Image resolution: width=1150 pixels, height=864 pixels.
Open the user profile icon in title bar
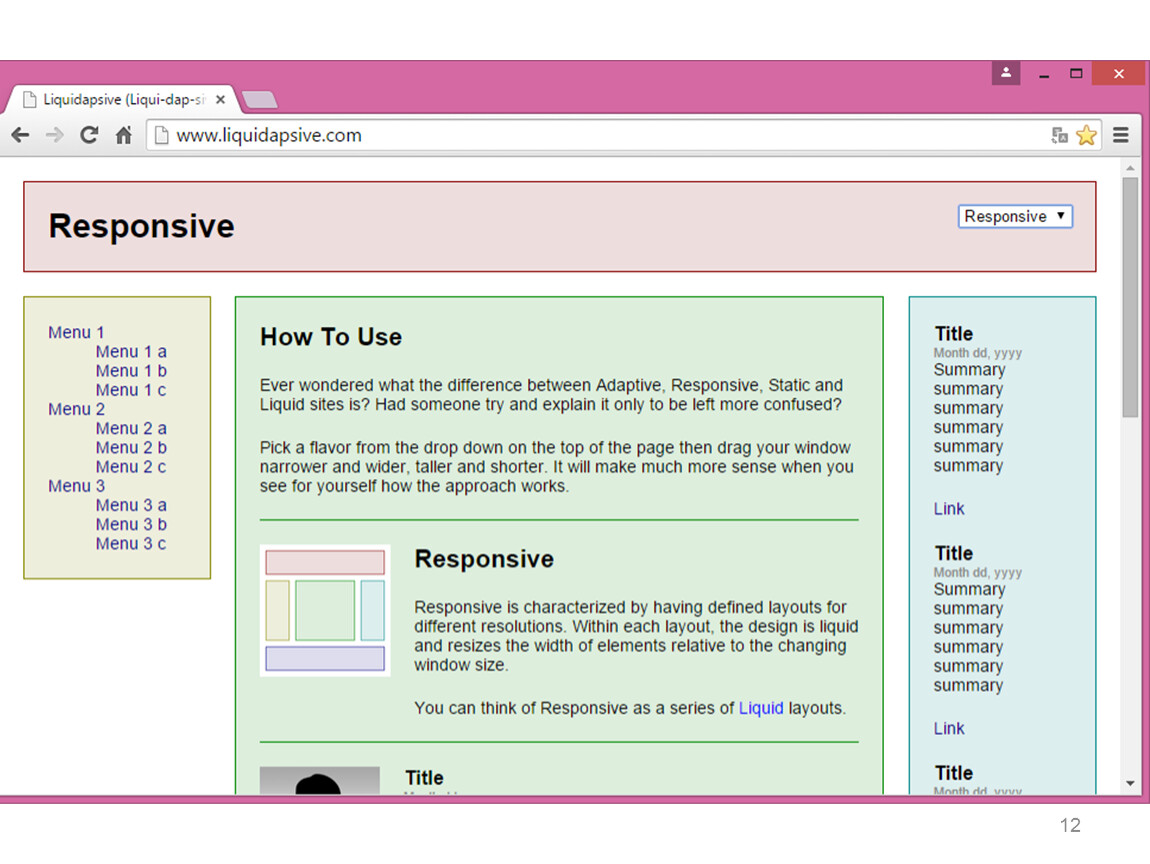coord(1005,73)
